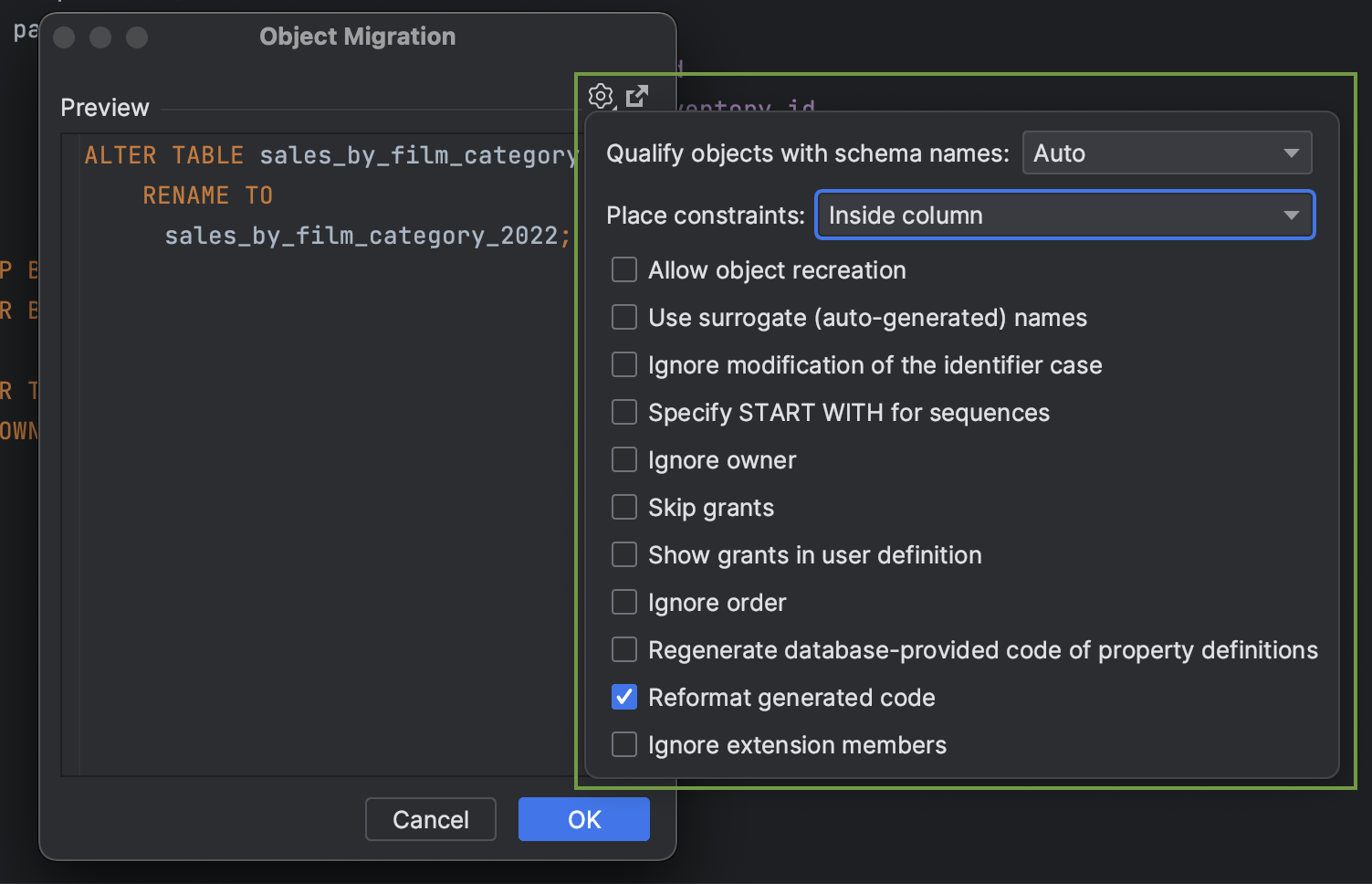Close the Object Migration dialog
This screenshot has height=884, width=1372.
64,37
